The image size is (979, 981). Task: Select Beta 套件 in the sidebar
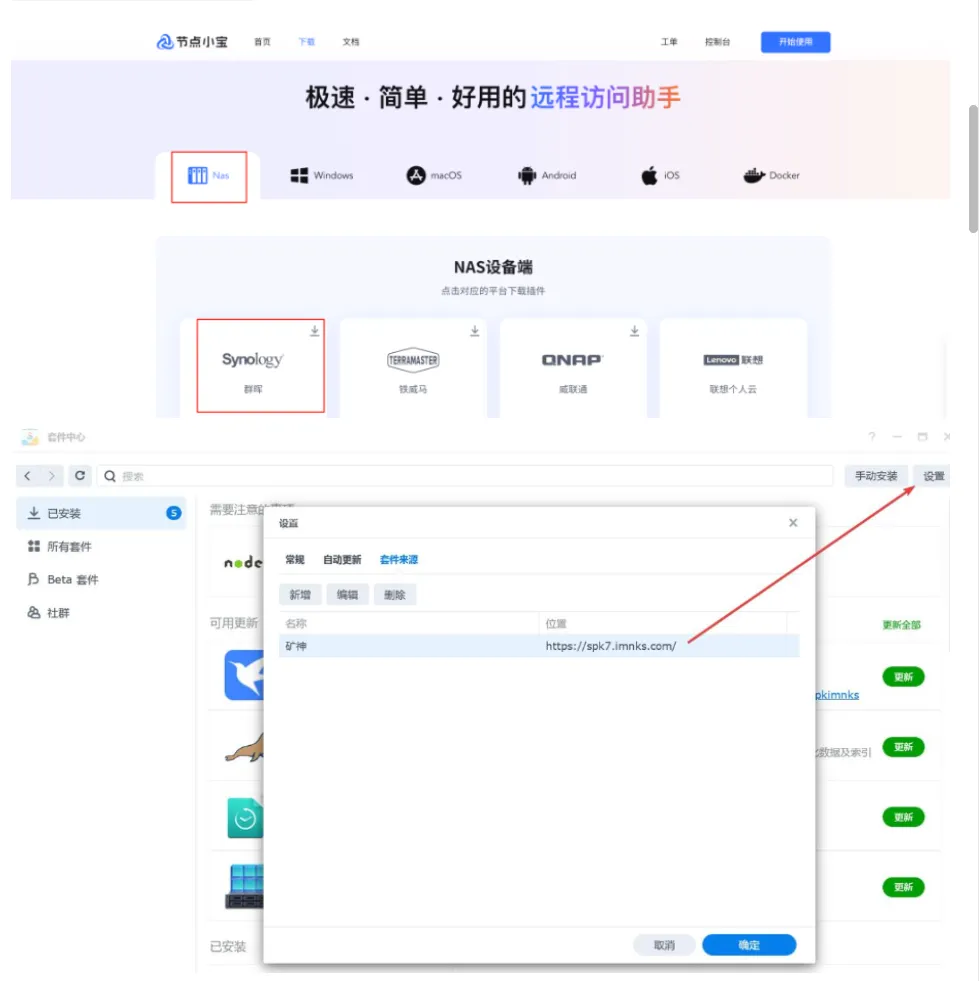pos(101,579)
